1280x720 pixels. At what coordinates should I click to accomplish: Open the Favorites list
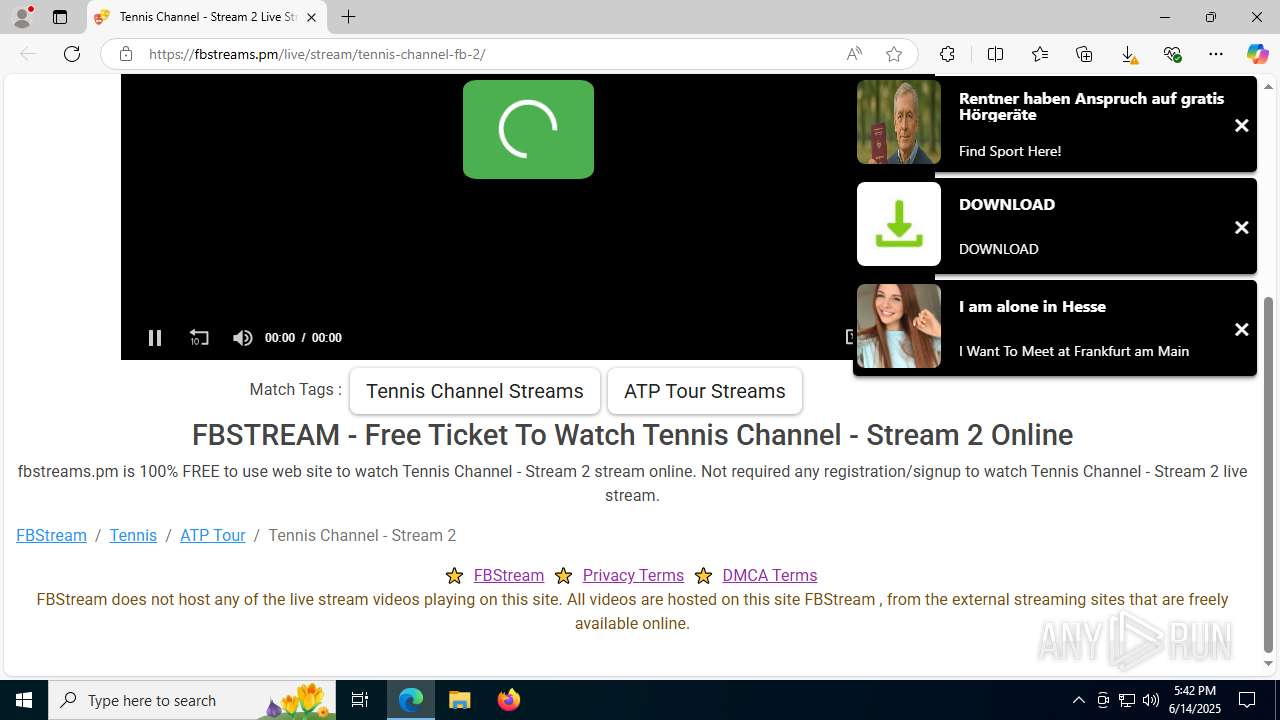point(1040,54)
